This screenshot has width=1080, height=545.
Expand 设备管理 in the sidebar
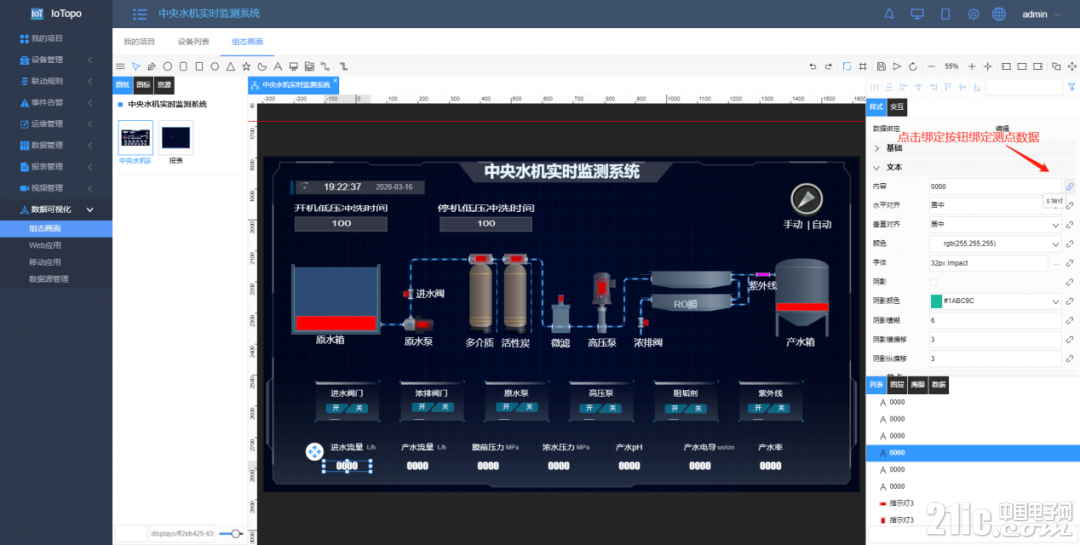(x=56, y=60)
